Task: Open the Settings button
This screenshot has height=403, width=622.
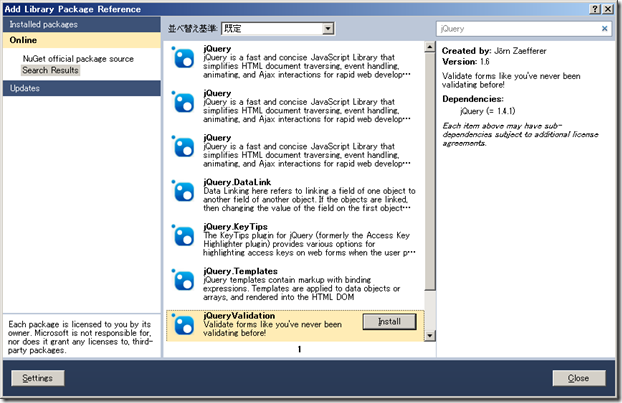Action: (38, 378)
